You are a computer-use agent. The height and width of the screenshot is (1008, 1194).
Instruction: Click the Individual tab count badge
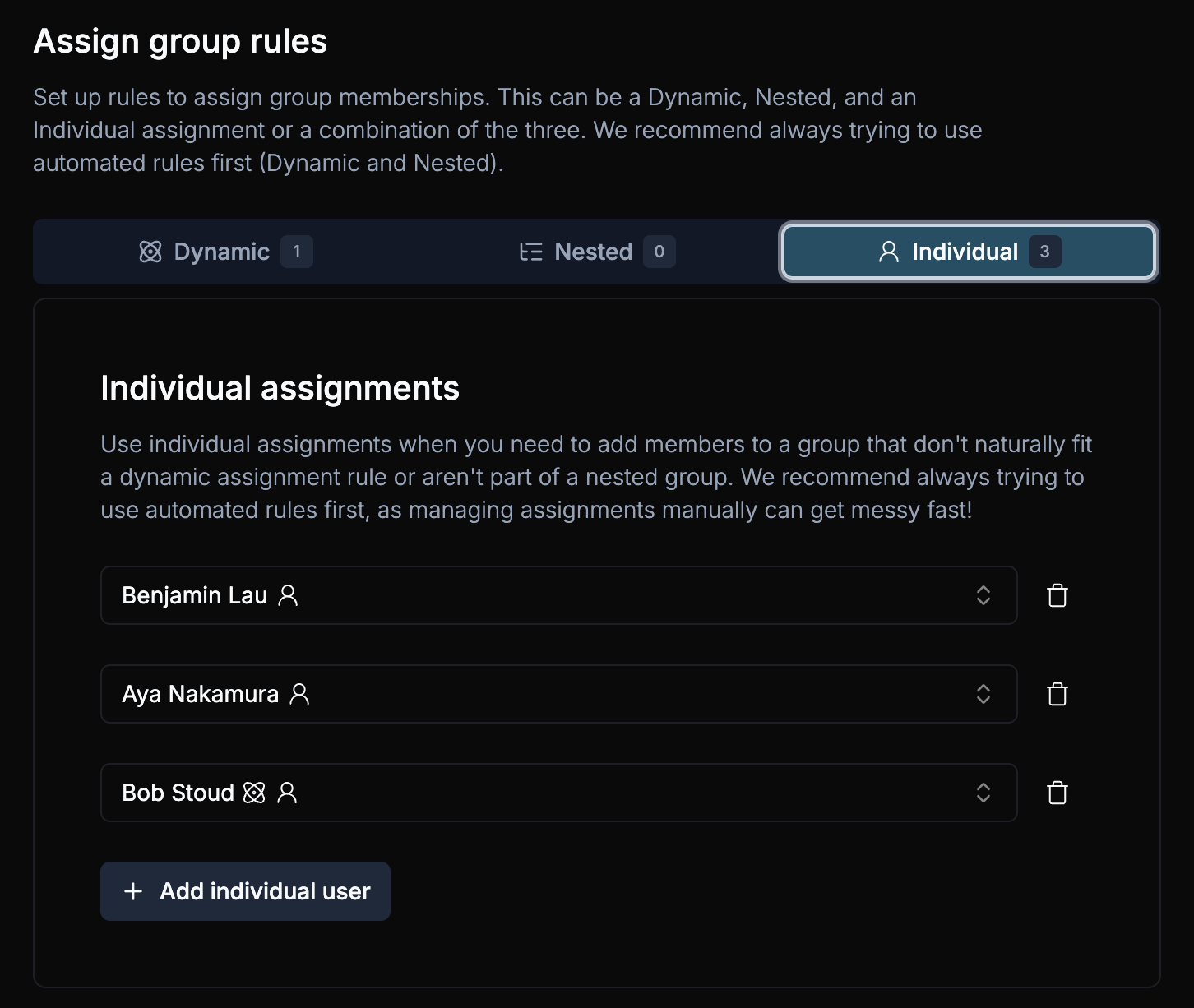pos(1045,252)
